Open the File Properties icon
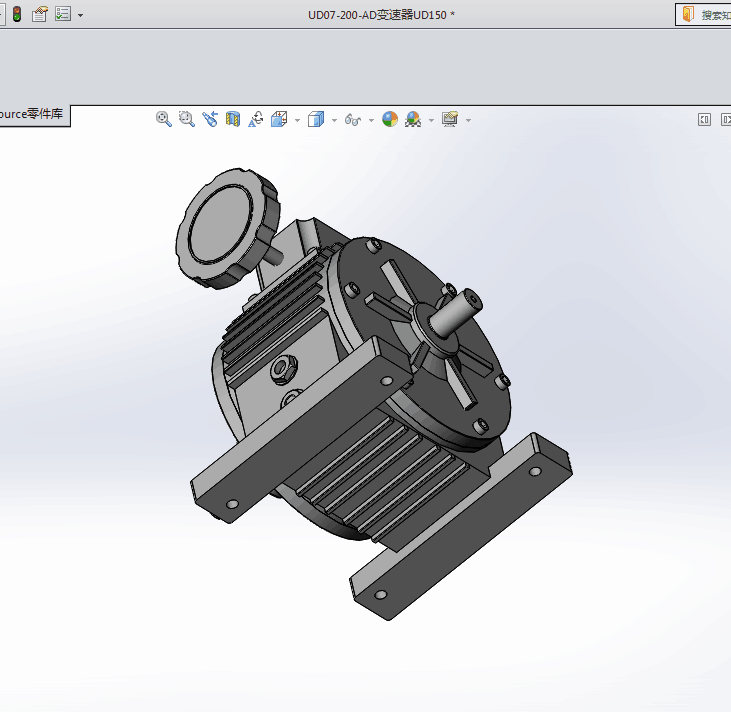 tap(40, 14)
